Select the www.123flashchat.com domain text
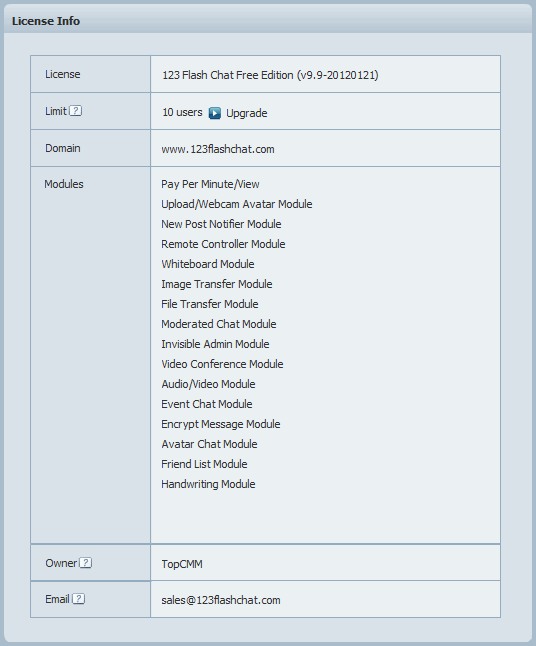The height and width of the screenshot is (646, 536). [x=218, y=149]
